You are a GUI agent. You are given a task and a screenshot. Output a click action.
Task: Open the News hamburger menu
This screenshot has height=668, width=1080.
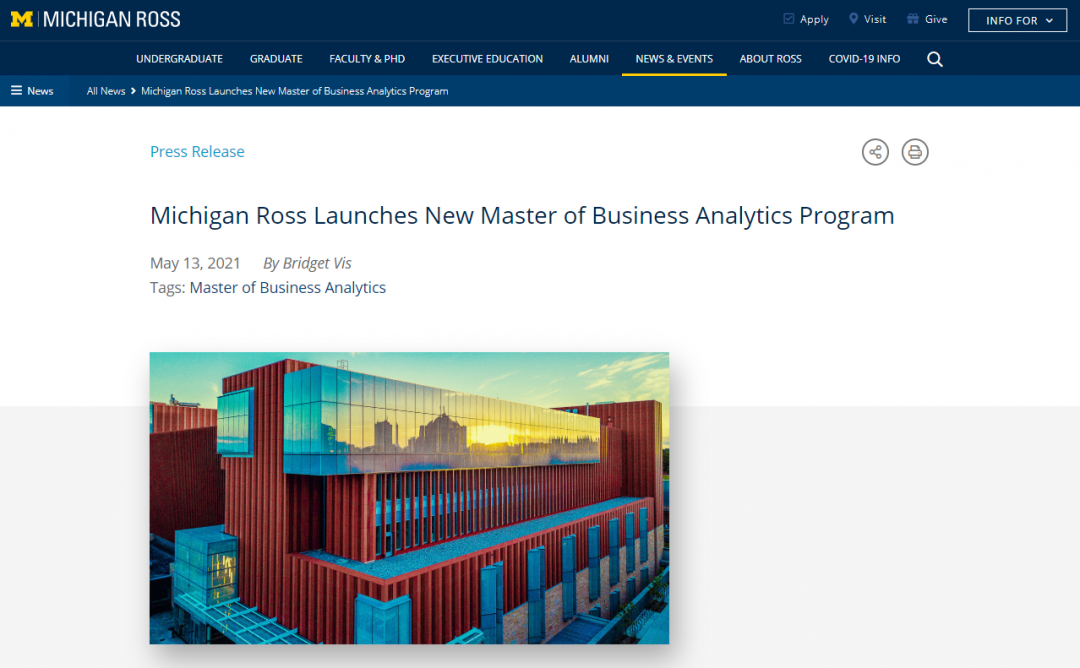tap(32, 91)
